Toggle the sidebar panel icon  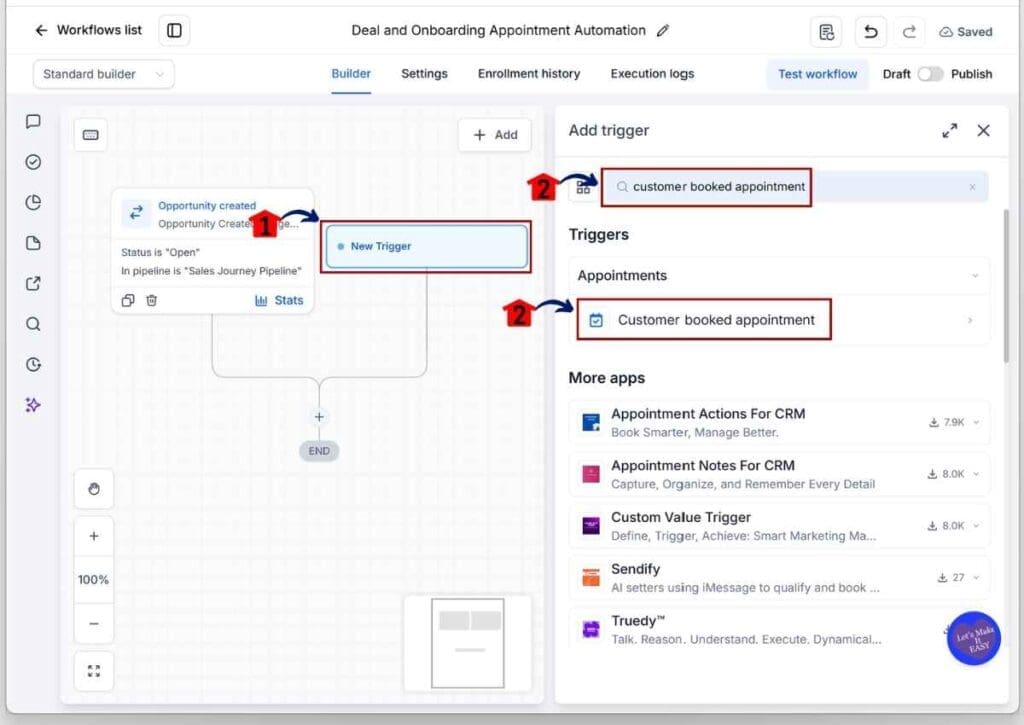tap(174, 30)
